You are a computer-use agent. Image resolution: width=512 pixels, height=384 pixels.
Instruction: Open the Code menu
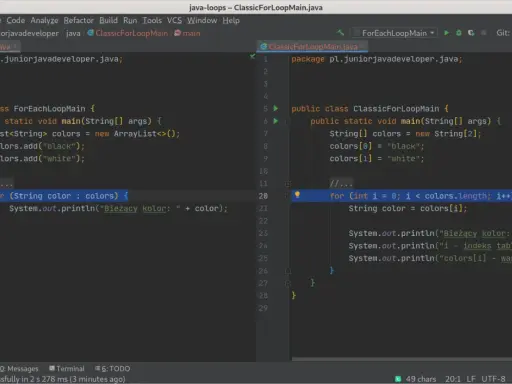(16, 20)
